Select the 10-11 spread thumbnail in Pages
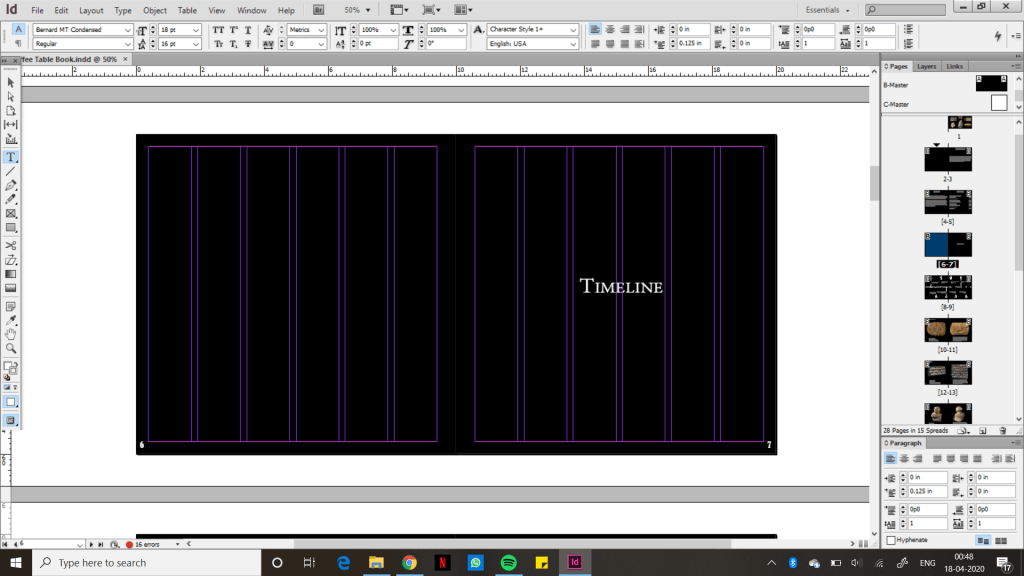1024x576 pixels. (948, 331)
